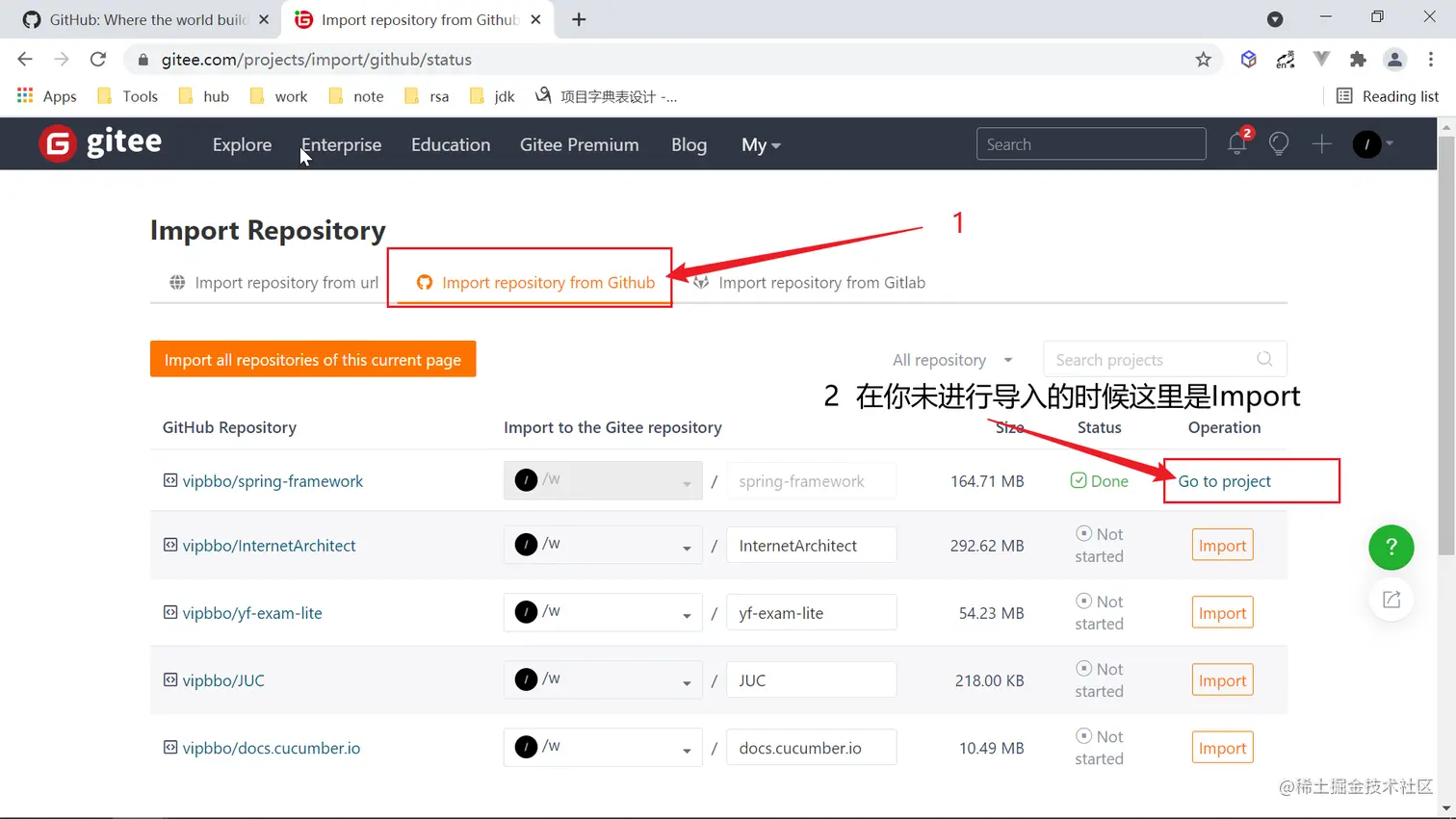Open the vipbbo/yf-exam-lite link
1456x819 pixels.
click(x=252, y=612)
